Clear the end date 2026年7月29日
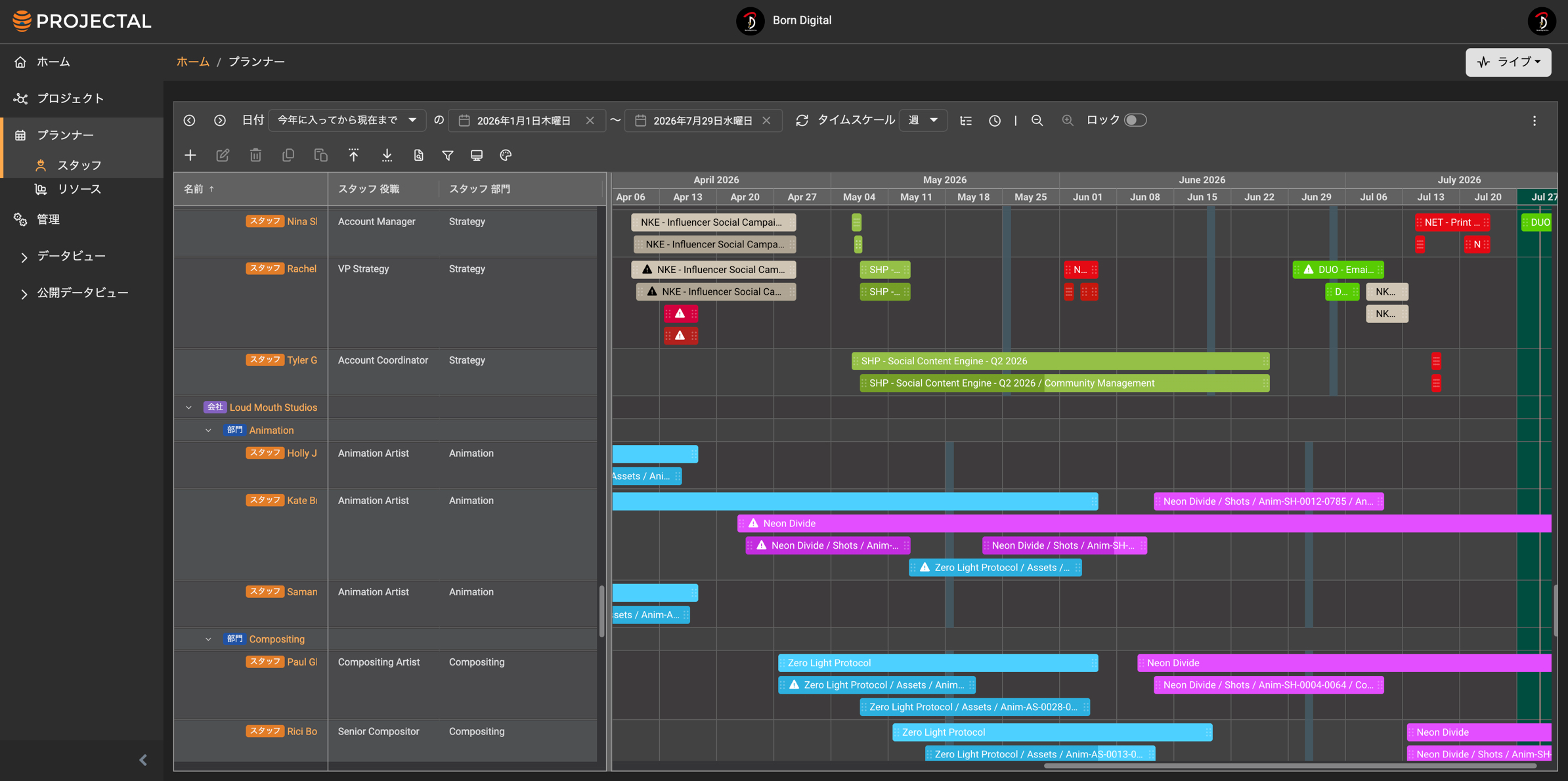This screenshot has width=1568, height=781. [766, 120]
